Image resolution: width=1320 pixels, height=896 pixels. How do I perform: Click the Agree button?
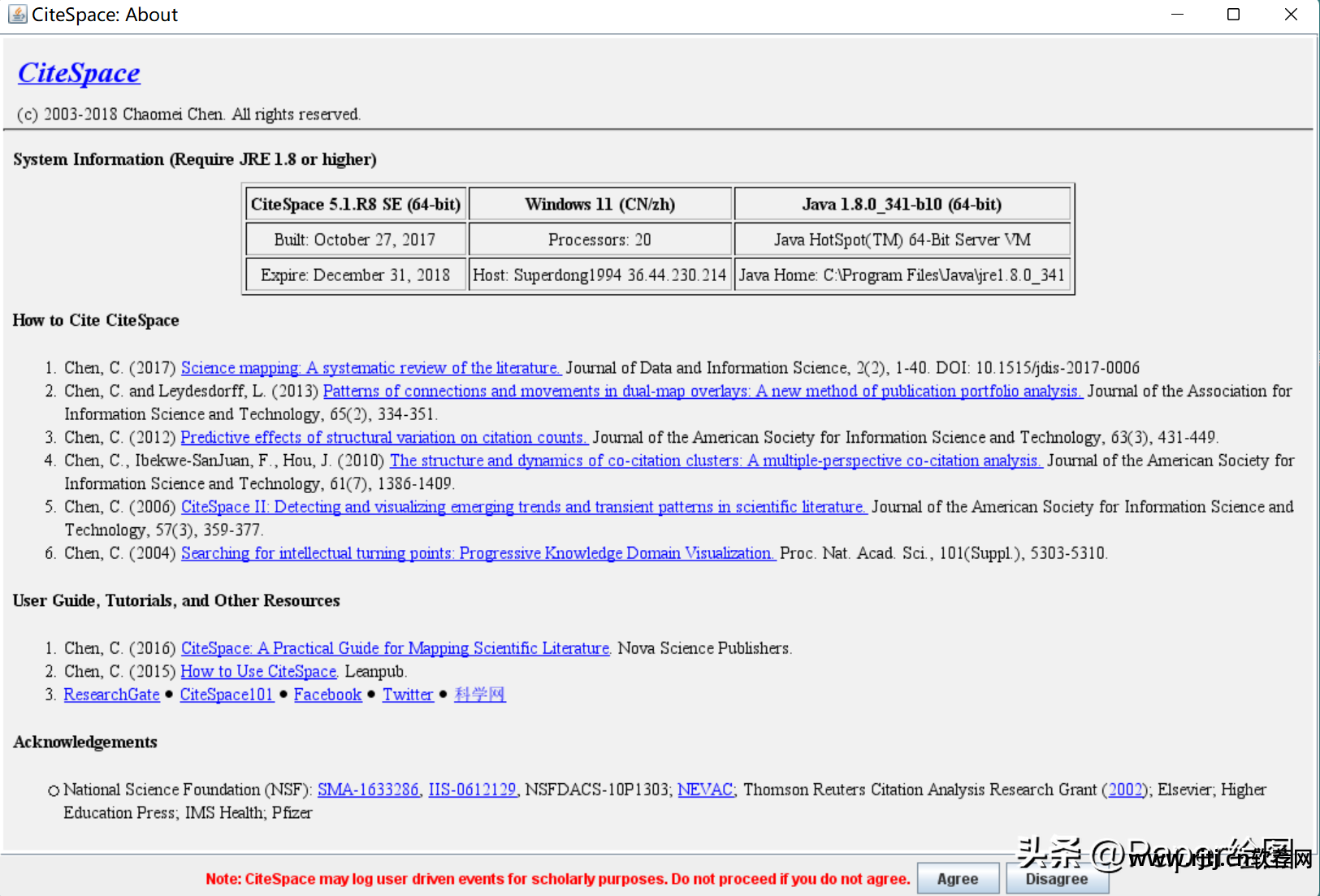tap(958, 878)
